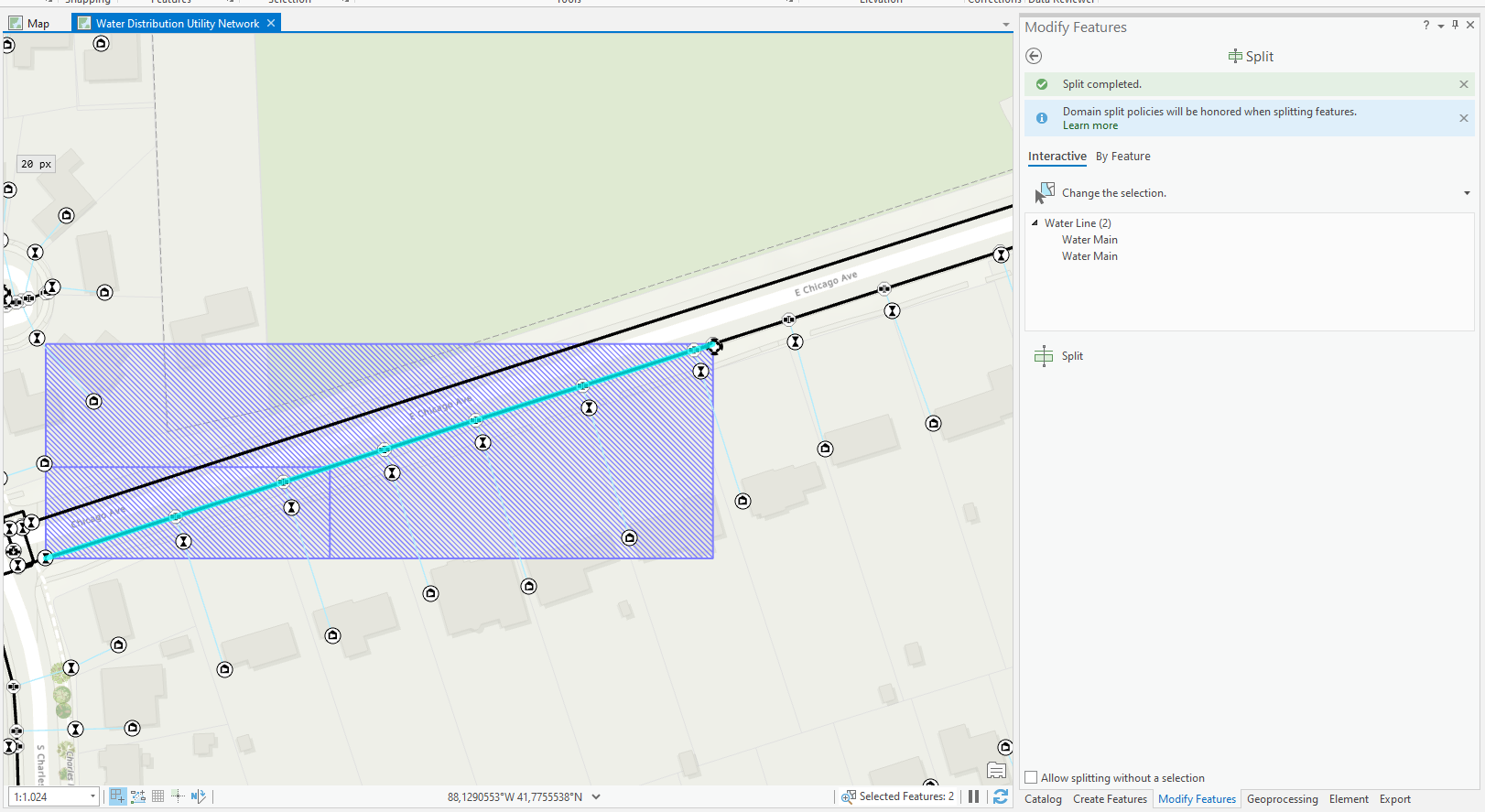The height and width of the screenshot is (812, 1485).
Task: Click the refresh map icon
Action: pyautogui.click(x=1000, y=796)
